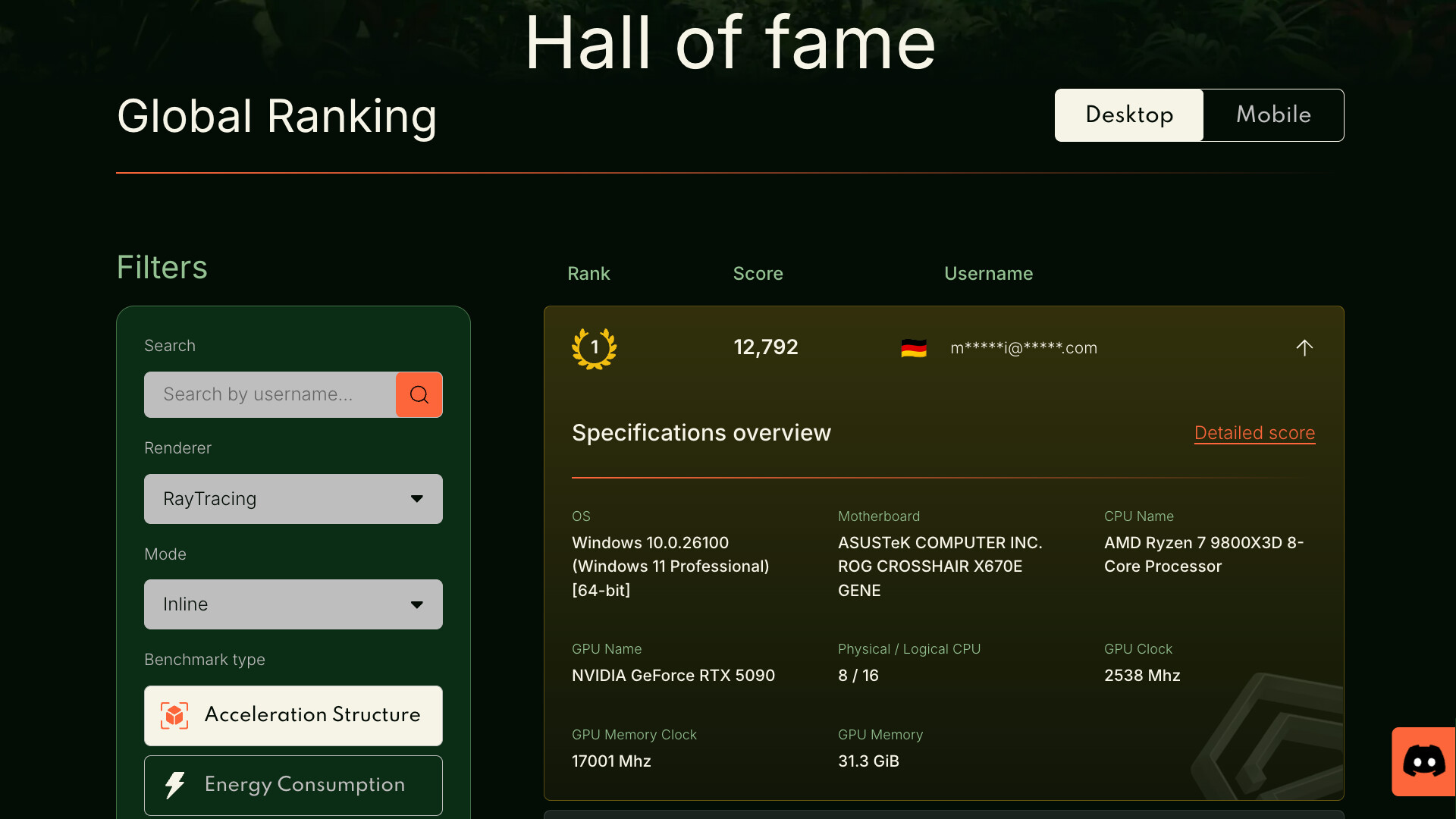The width and height of the screenshot is (1456, 819).
Task: Expand renderer options via the chevron arrow
Action: tap(416, 498)
